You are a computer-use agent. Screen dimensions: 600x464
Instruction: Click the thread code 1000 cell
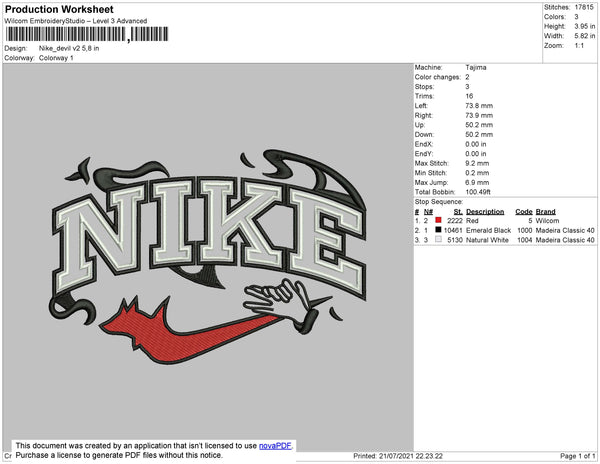(x=525, y=230)
